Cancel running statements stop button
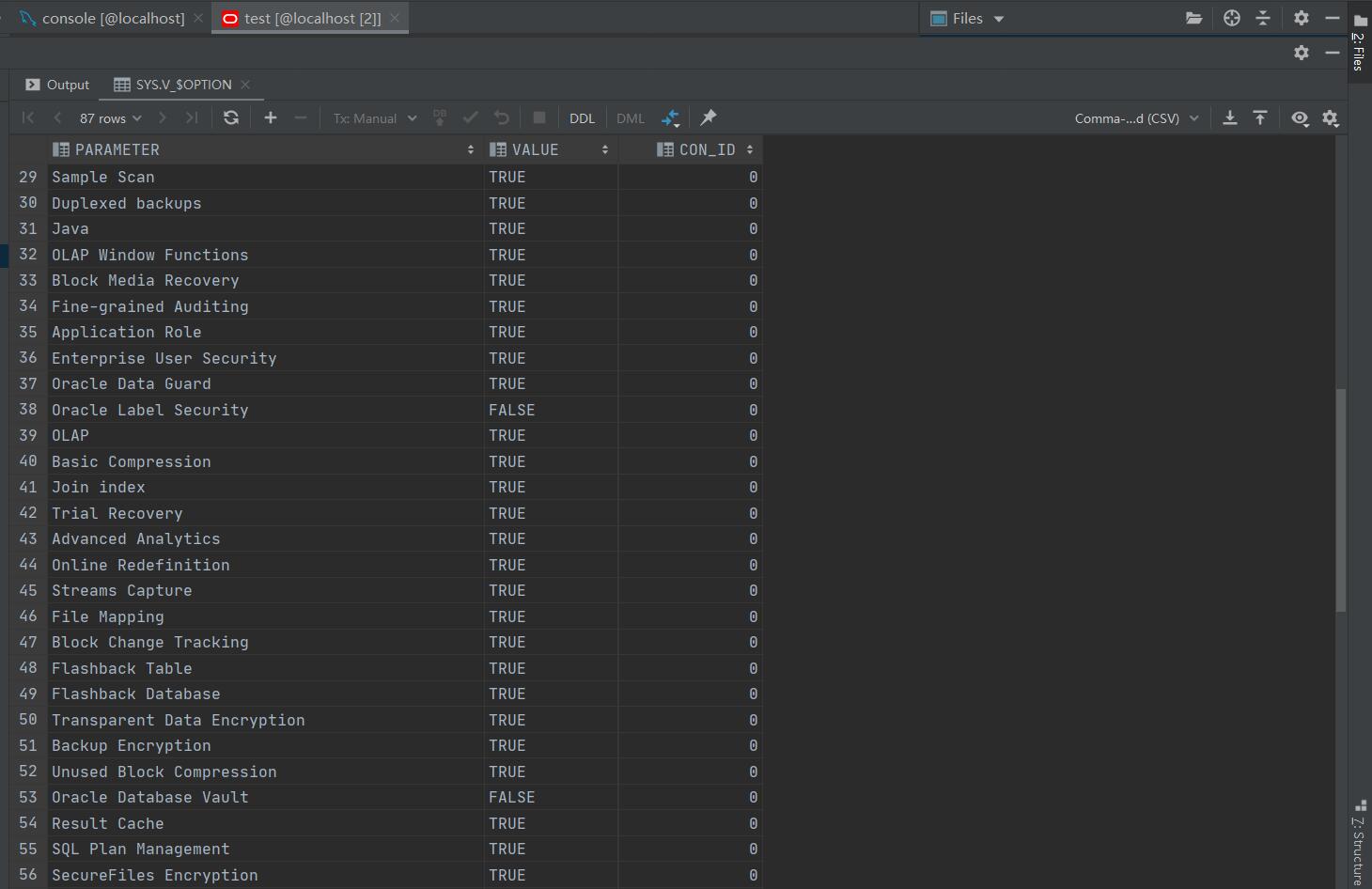The height and width of the screenshot is (889, 1372). tap(539, 117)
